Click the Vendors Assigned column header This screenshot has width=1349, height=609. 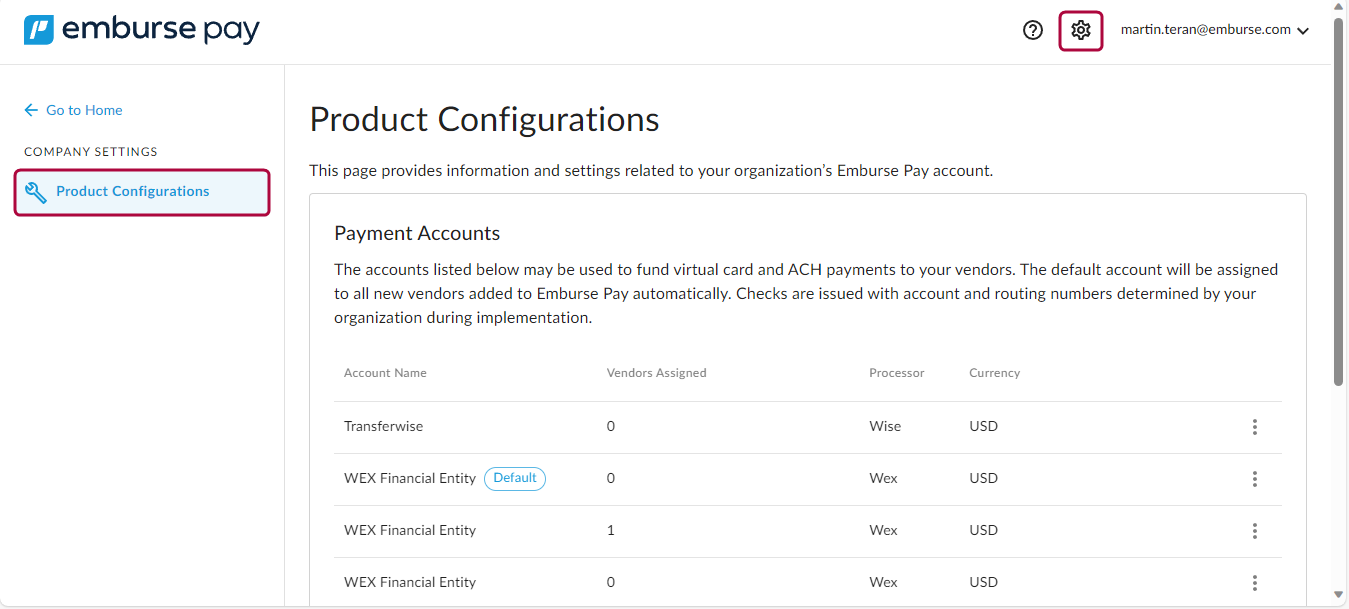(656, 373)
